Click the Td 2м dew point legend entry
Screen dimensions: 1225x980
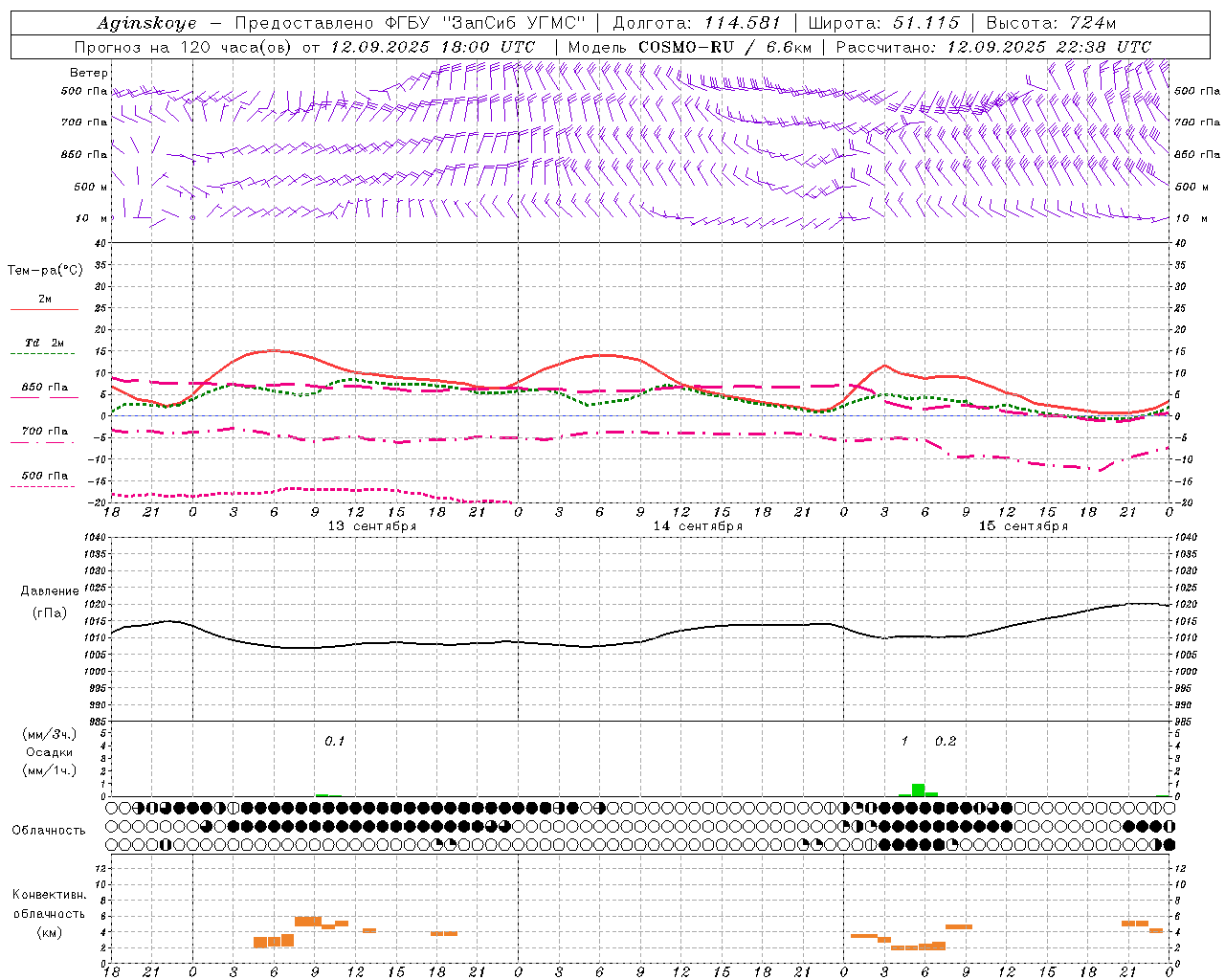(45, 343)
